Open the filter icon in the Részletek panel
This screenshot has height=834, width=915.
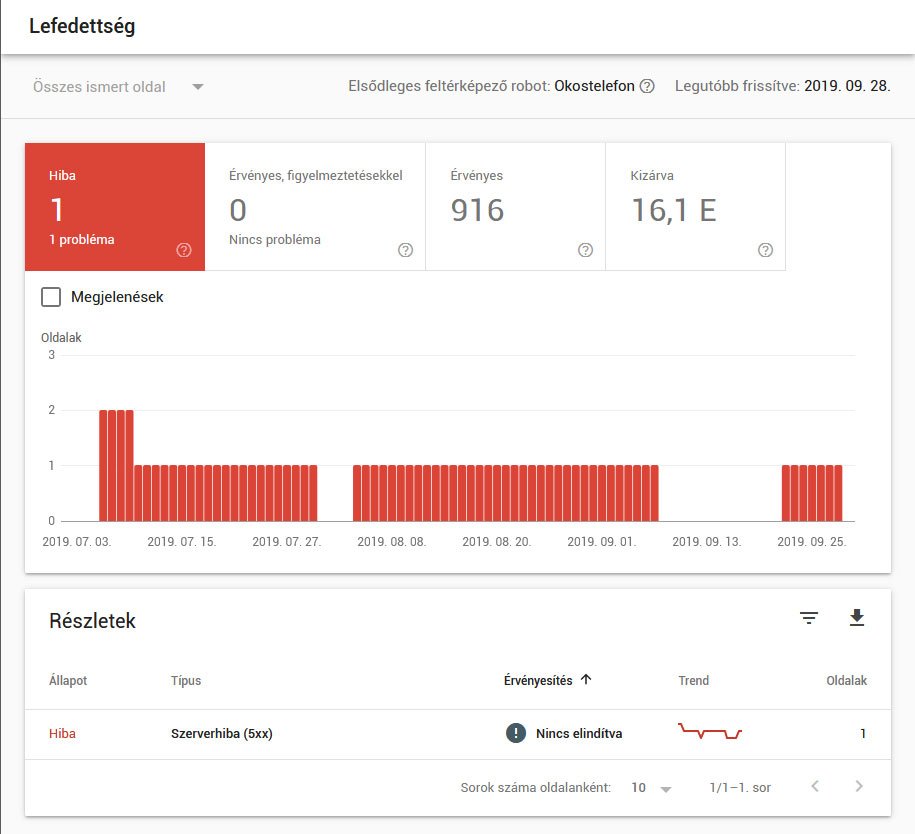pyautogui.click(x=810, y=618)
